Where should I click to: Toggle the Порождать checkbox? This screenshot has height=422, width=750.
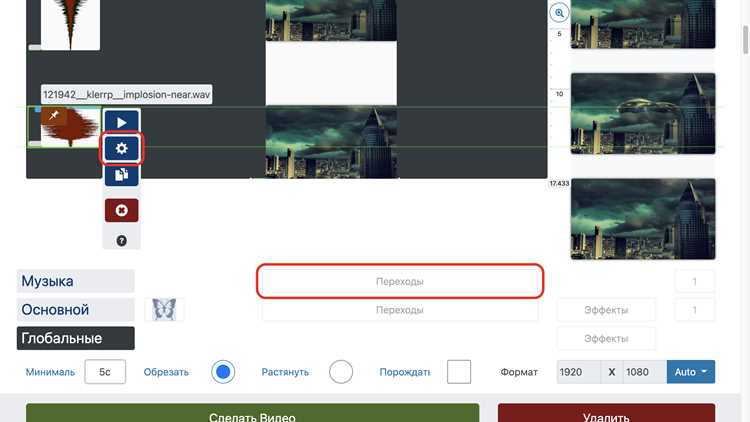[x=459, y=372]
